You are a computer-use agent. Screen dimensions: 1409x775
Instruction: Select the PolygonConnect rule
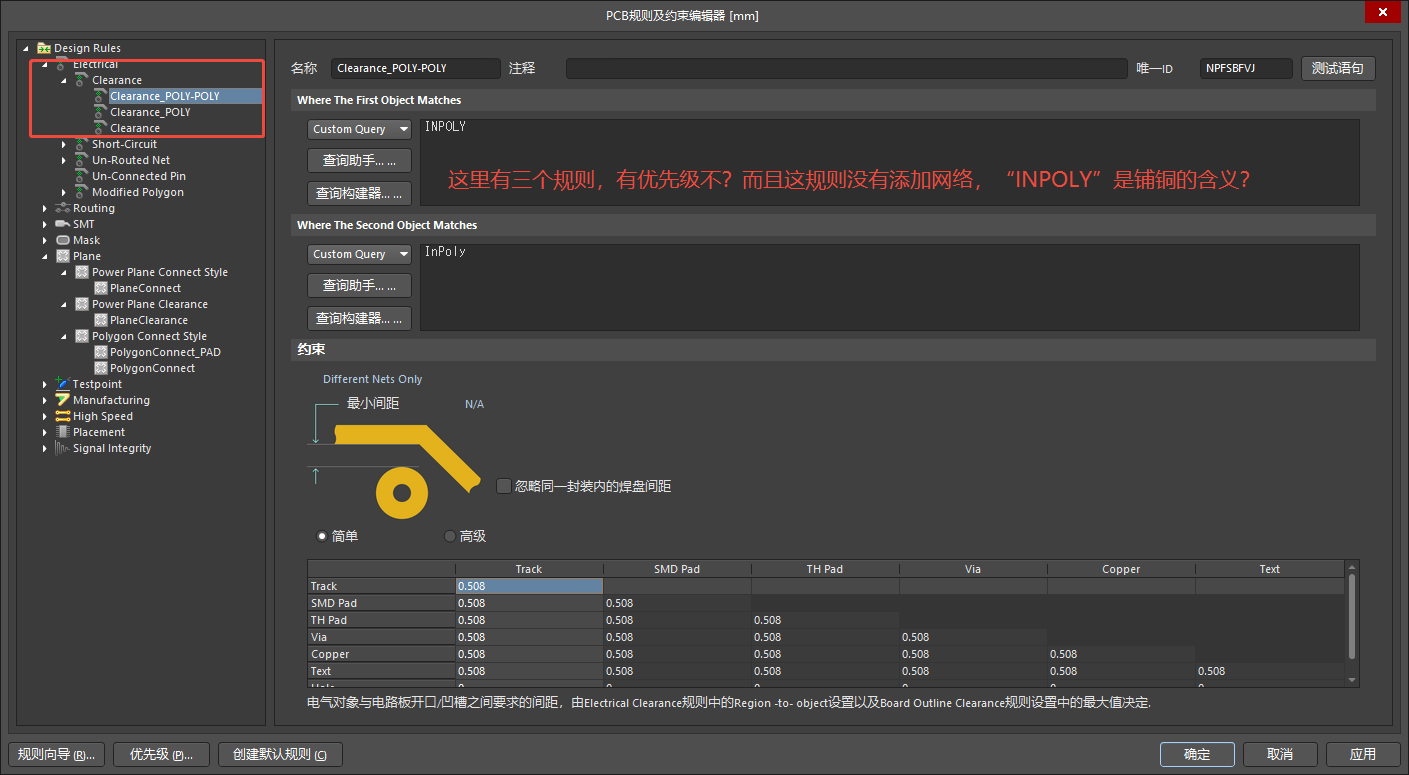(152, 368)
